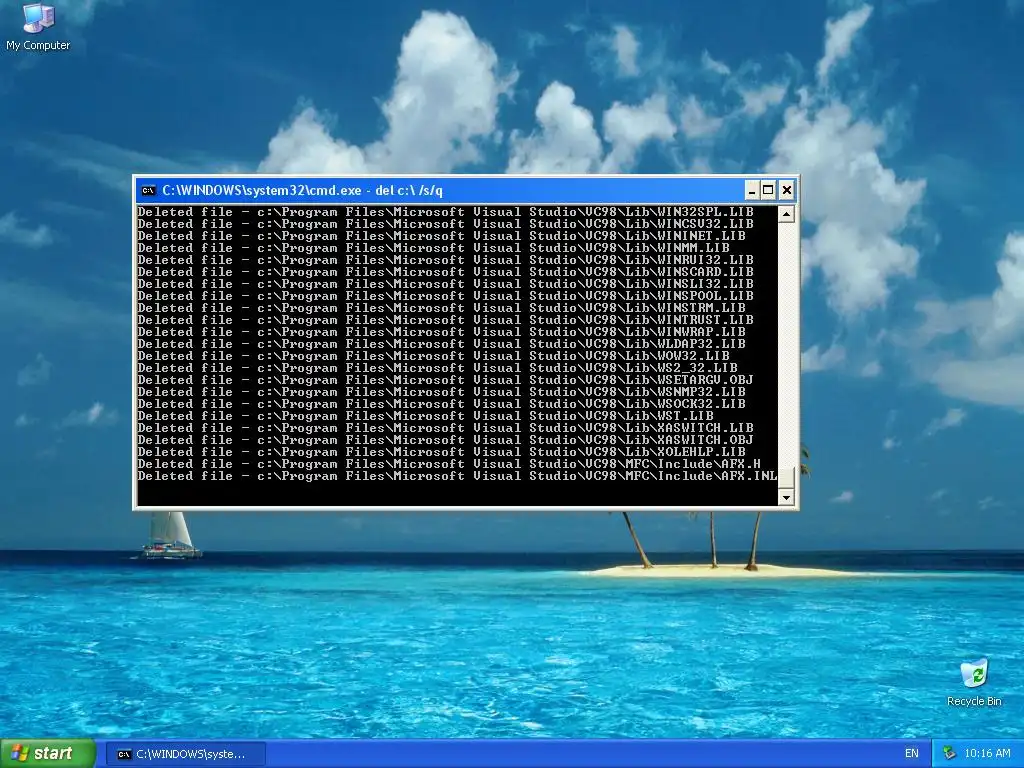Minimize the cmd.exe window
Screen dimensions: 1024x768
752,190
